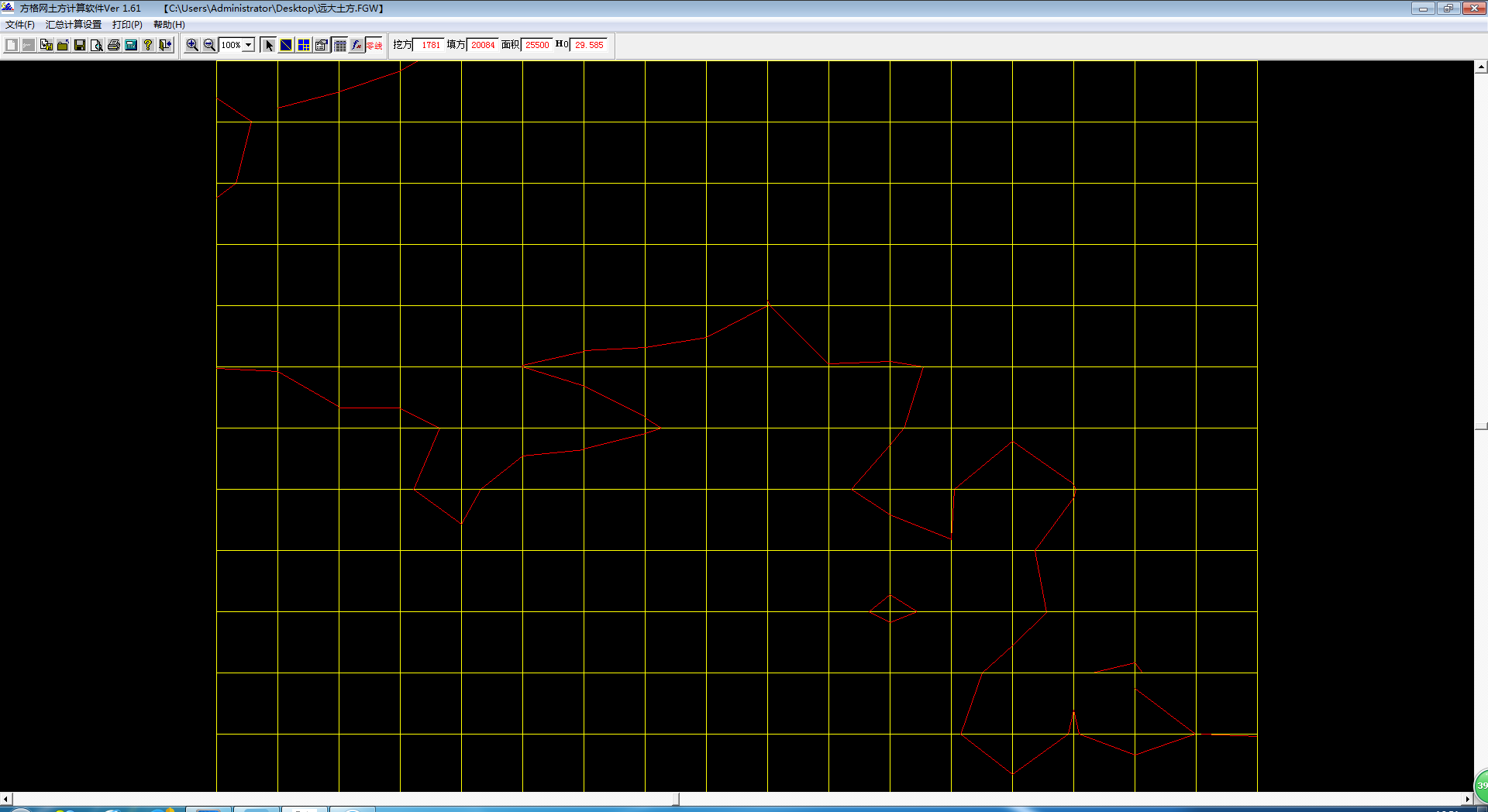Click the yellow question mark help icon
The width and height of the screenshot is (1488, 812).
tap(148, 45)
